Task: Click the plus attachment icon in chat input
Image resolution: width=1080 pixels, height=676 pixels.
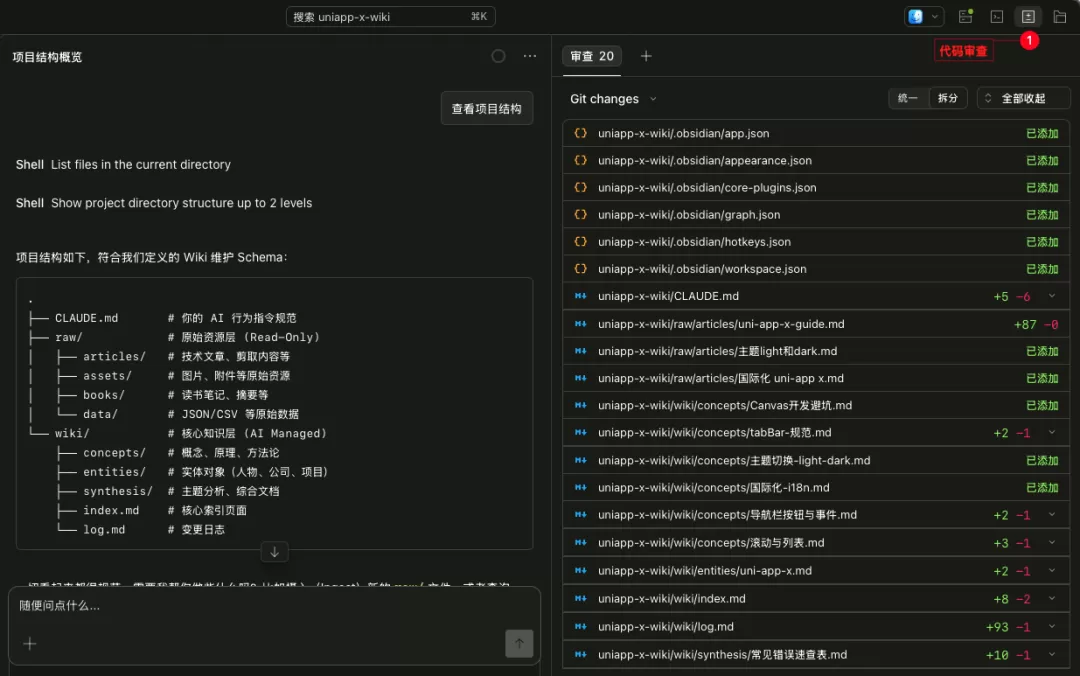Action: 30,644
